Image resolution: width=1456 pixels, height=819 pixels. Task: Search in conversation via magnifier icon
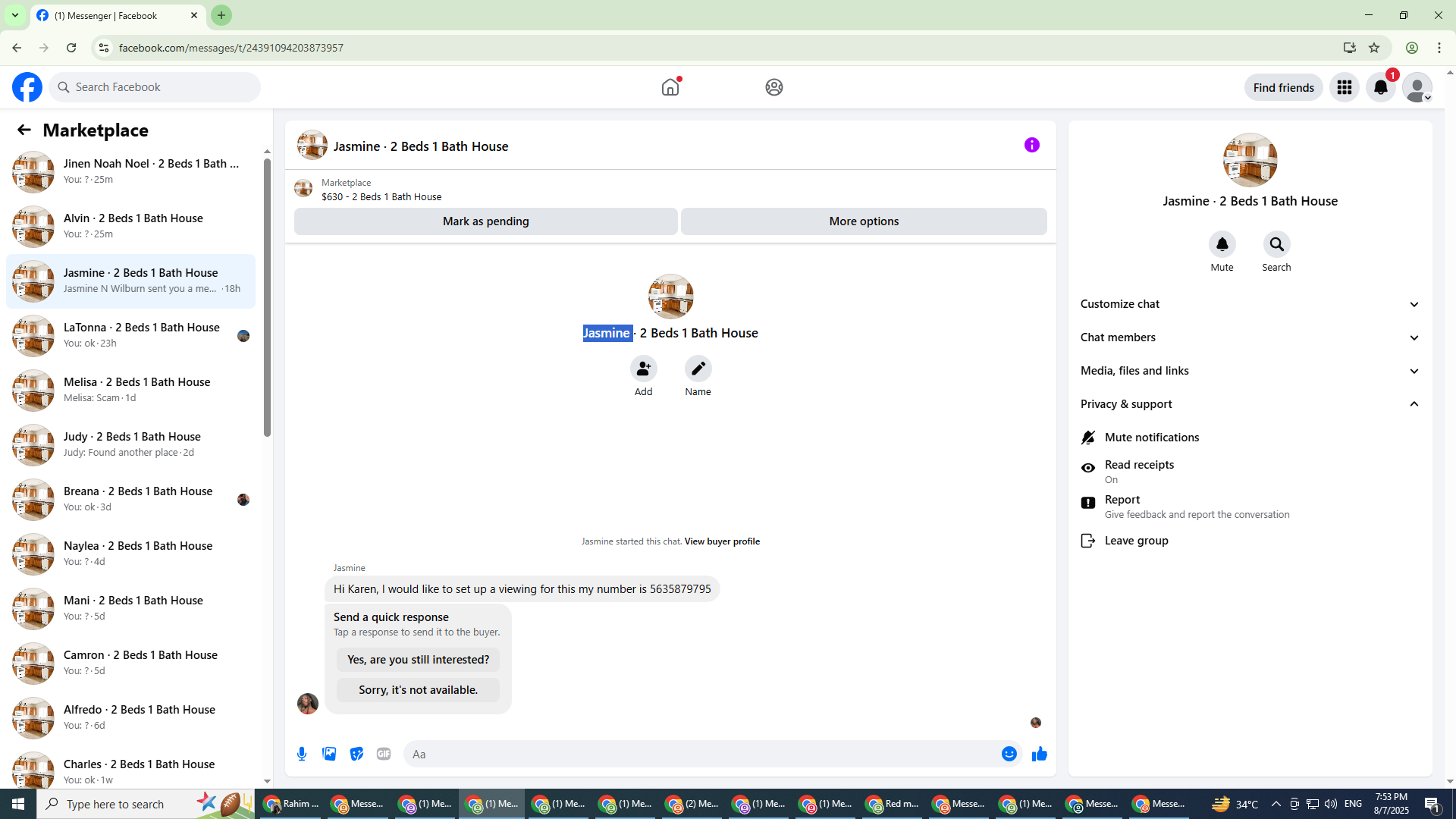pyautogui.click(x=1277, y=244)
